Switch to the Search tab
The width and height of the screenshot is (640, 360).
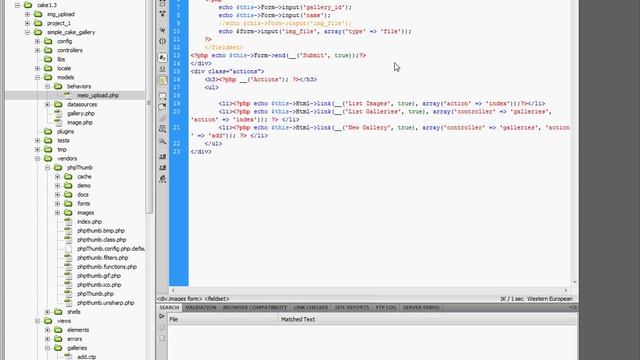pos(169,307)
